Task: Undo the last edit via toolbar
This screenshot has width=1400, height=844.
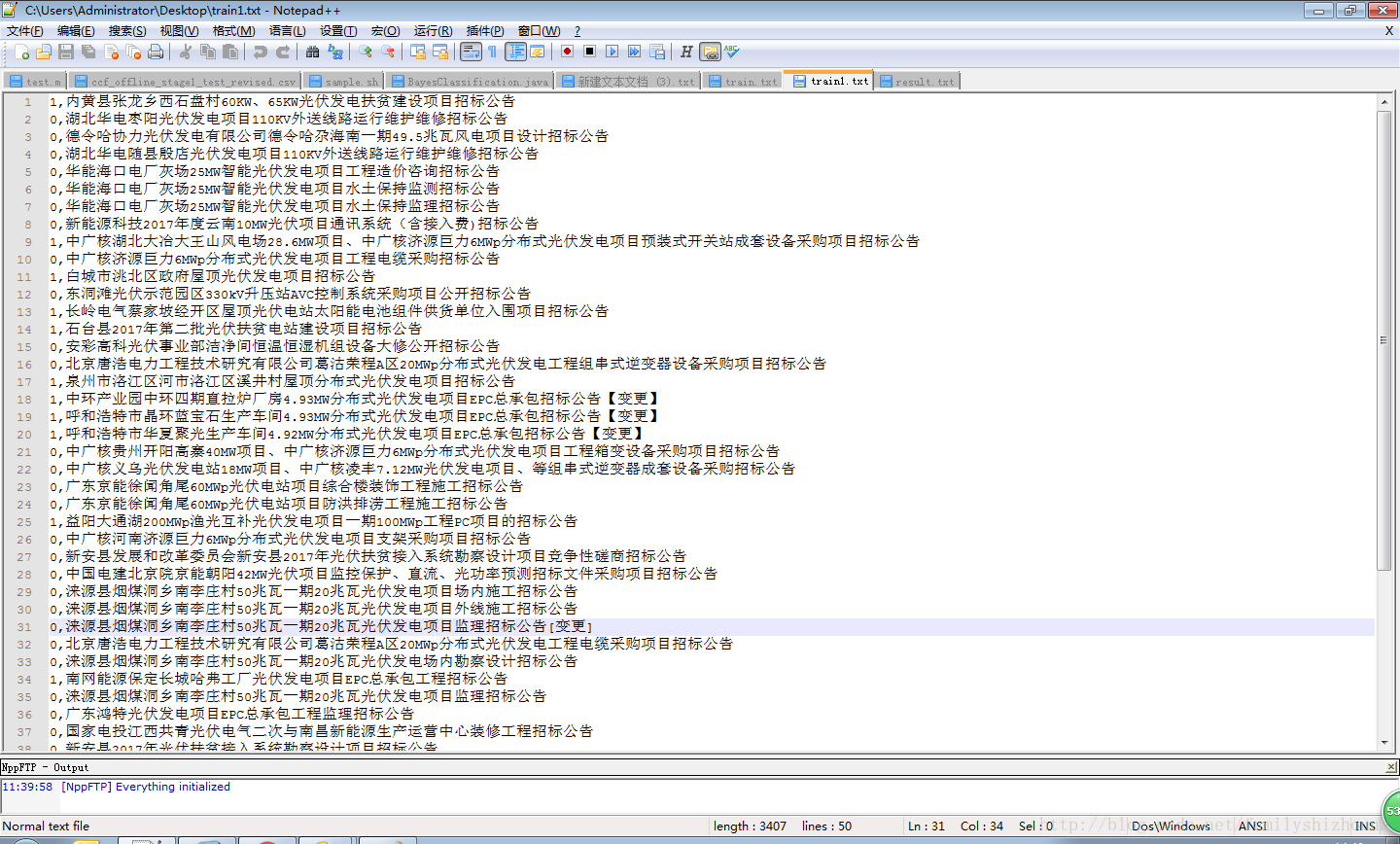Action: pyautogui.click(x=260, y=52)
